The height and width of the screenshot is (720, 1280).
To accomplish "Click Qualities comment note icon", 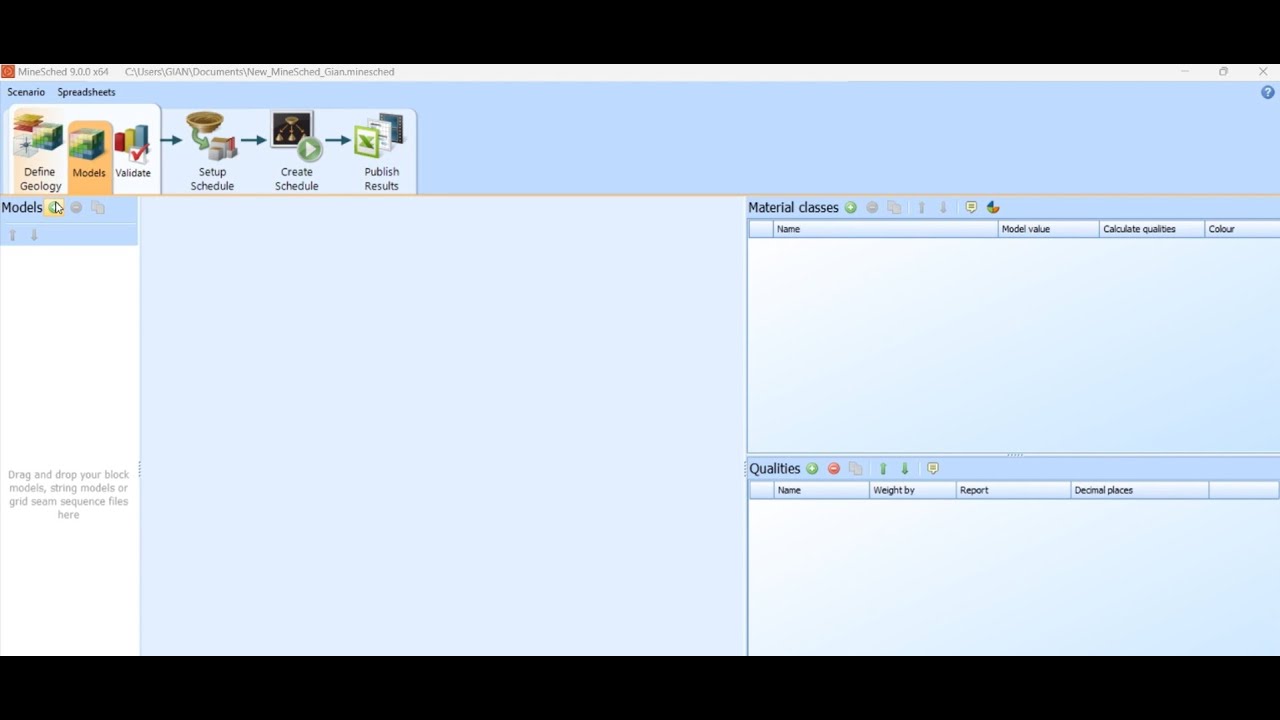I will pyautogui.click(x=933, y=468).
